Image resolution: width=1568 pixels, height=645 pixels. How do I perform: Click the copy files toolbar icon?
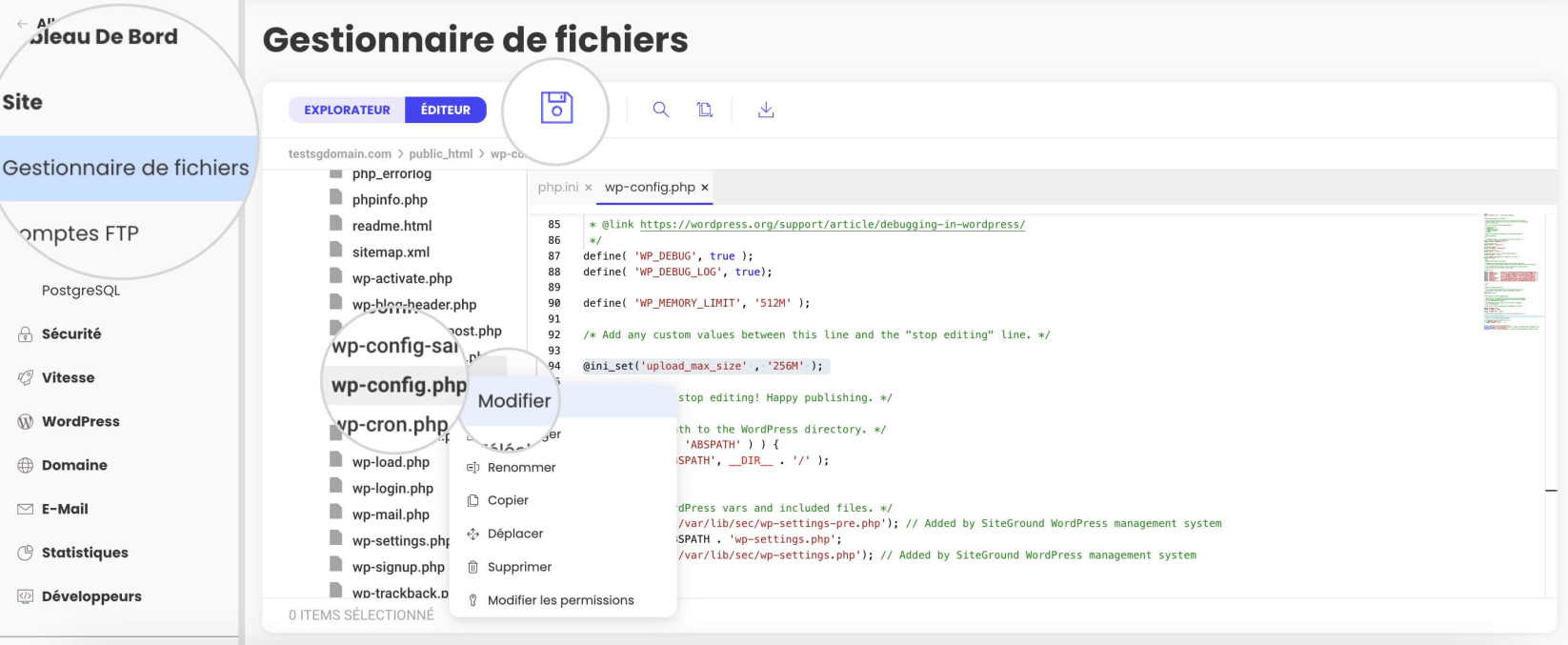[x=705, y=110]
